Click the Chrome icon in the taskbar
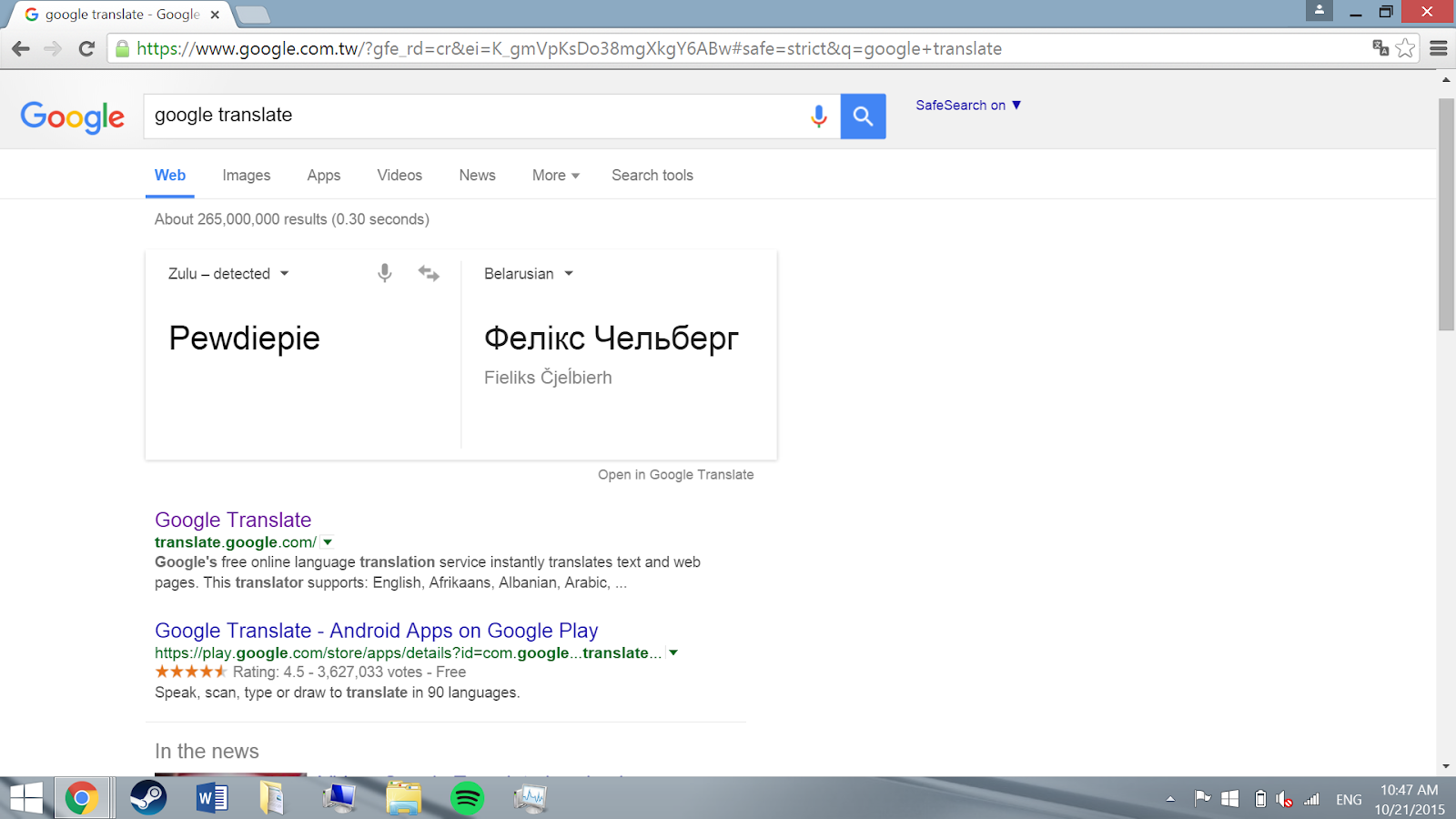This screenshot has width=1456, height=819. 82,799
